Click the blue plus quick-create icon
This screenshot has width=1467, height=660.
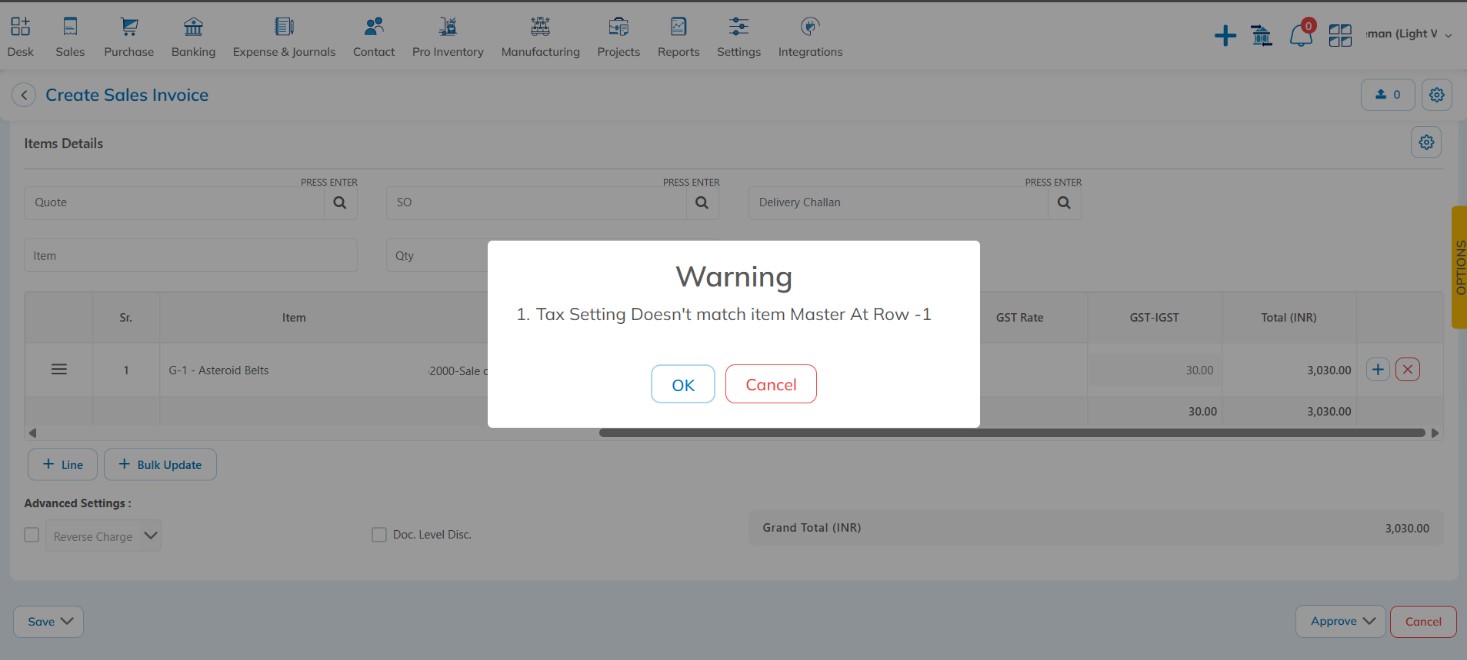pos(1225,36)
